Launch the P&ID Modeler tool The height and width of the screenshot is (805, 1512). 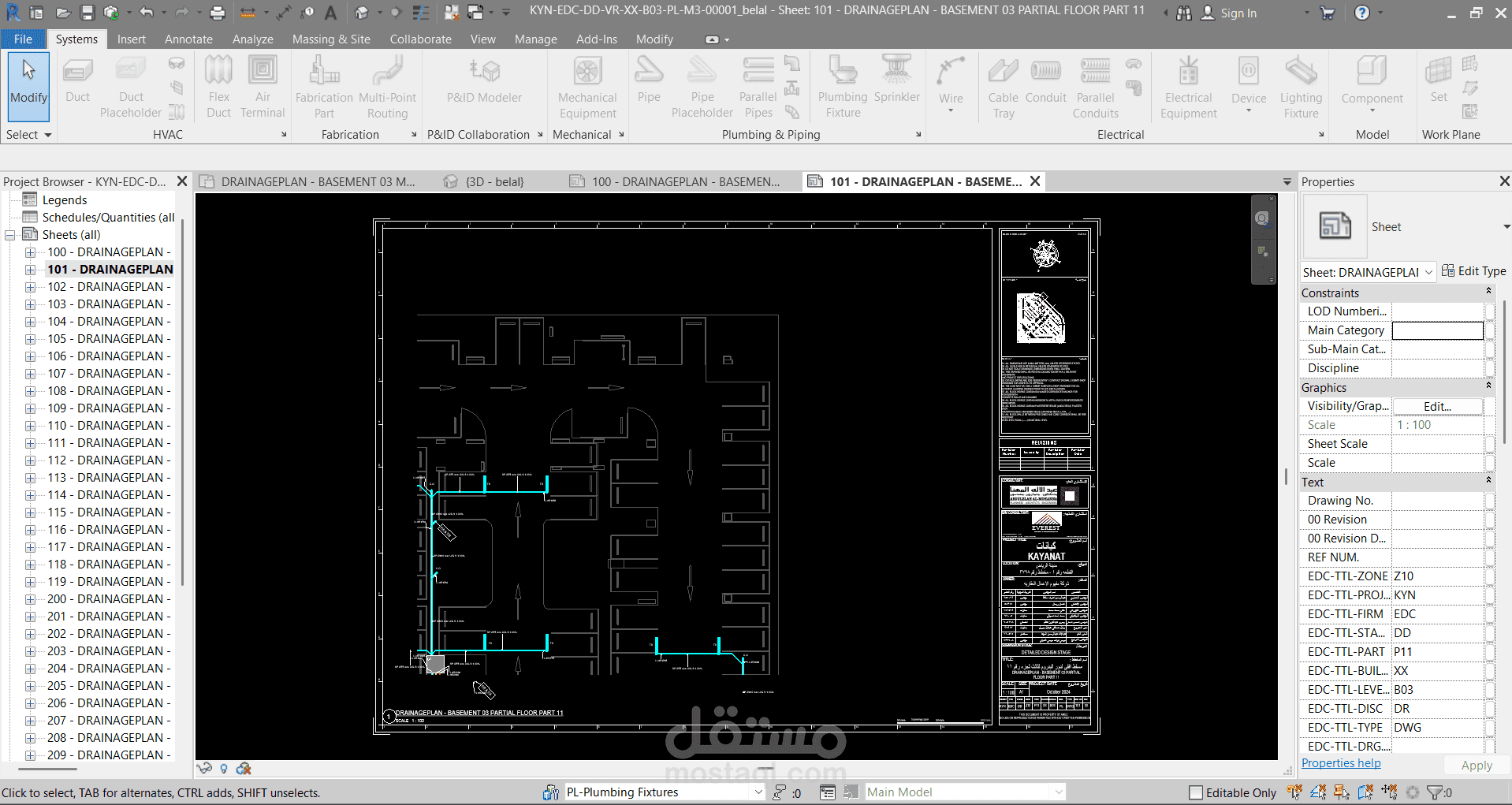pos(484,80)
